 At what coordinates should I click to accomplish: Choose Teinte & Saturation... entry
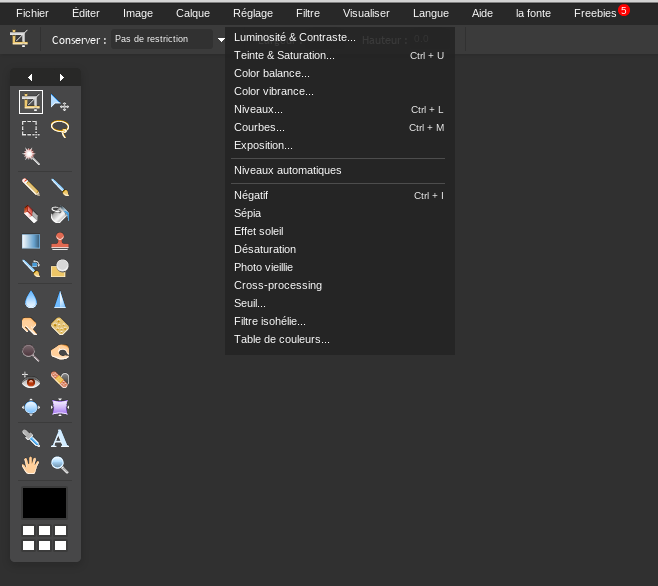(339, 55)
